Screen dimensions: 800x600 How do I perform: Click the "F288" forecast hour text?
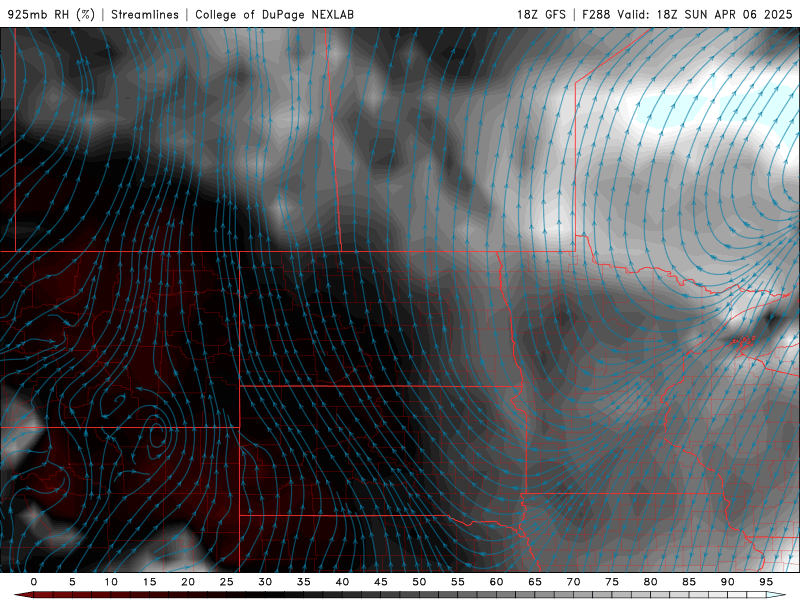[596, 14]
